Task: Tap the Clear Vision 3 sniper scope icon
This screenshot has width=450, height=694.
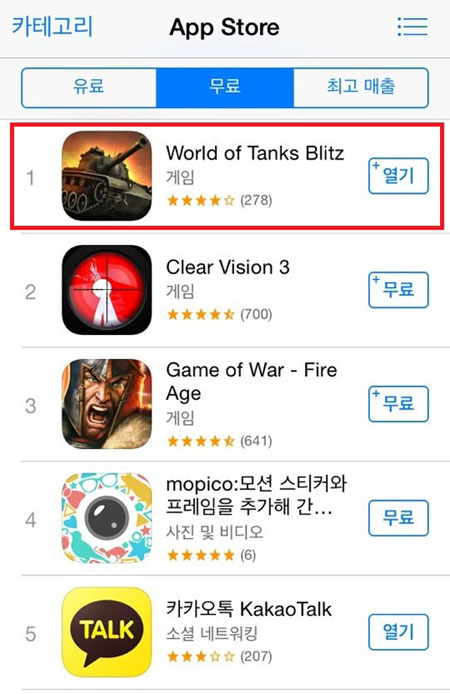Action: coord(106,289)
